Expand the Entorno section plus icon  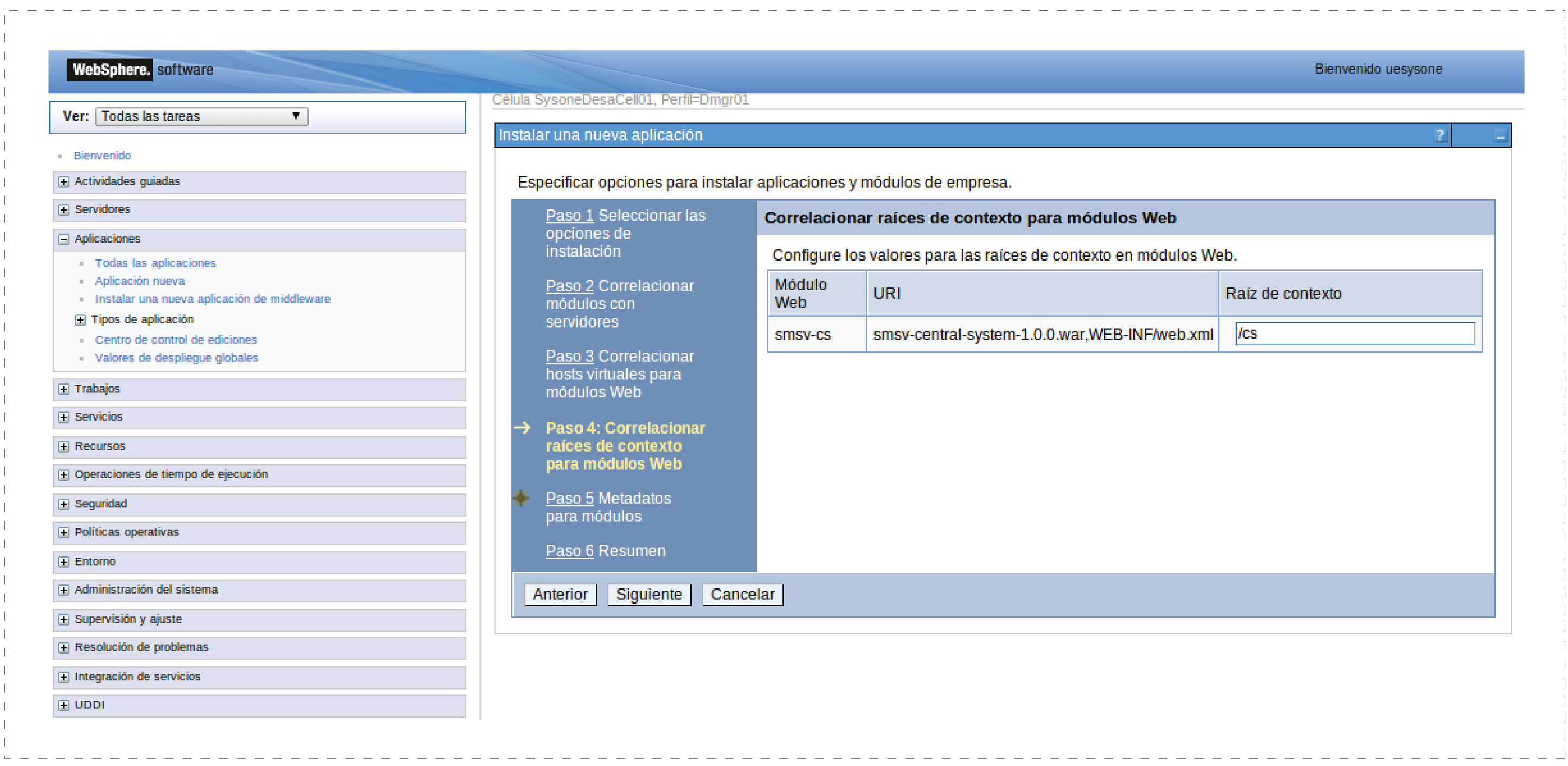[63, 562]
